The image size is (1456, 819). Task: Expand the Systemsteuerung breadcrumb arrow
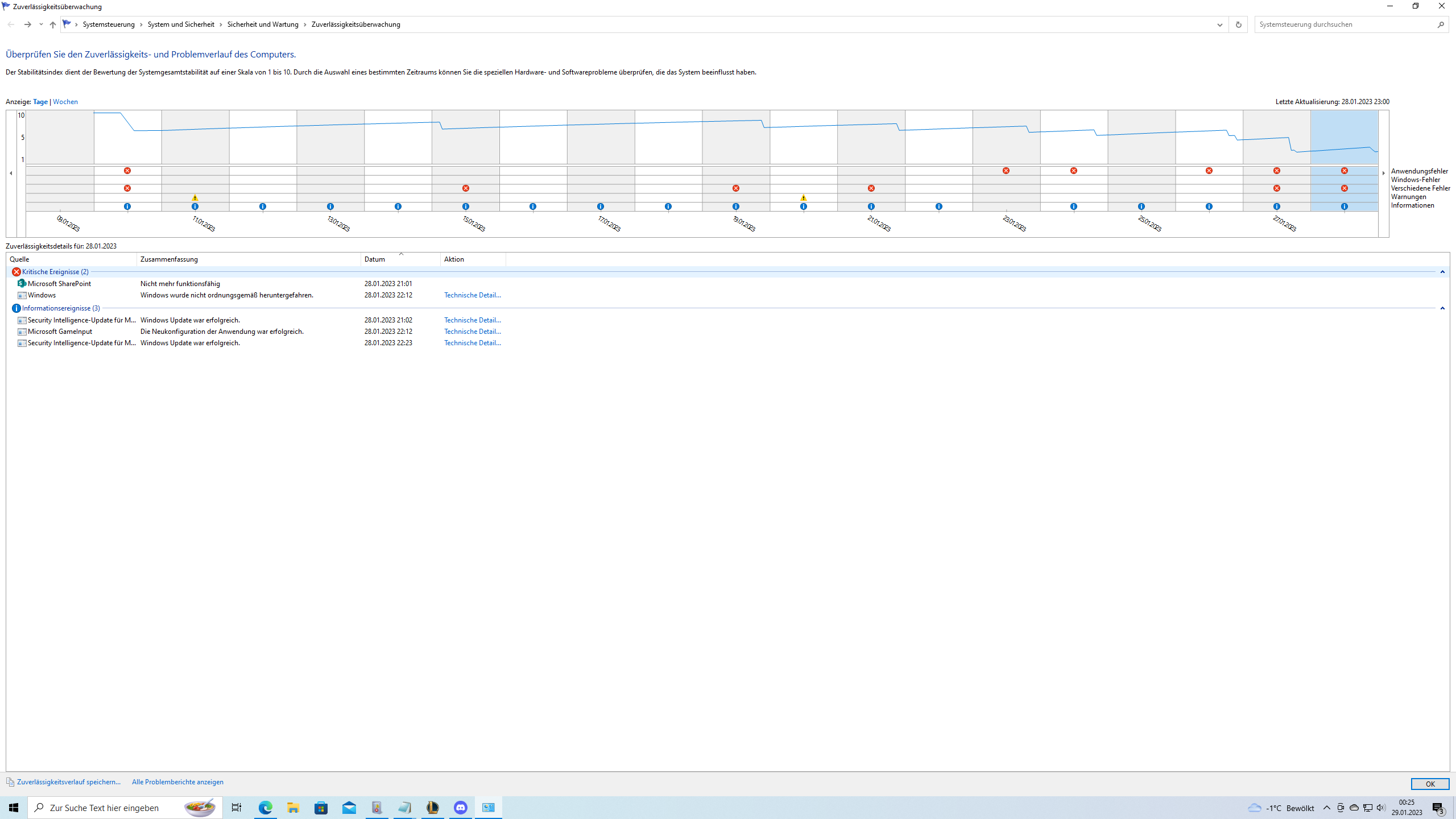(x=141, y=24)
